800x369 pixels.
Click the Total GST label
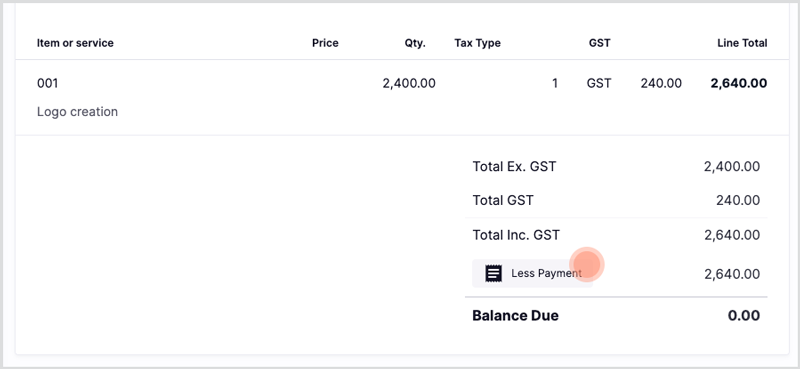point(503,200)
